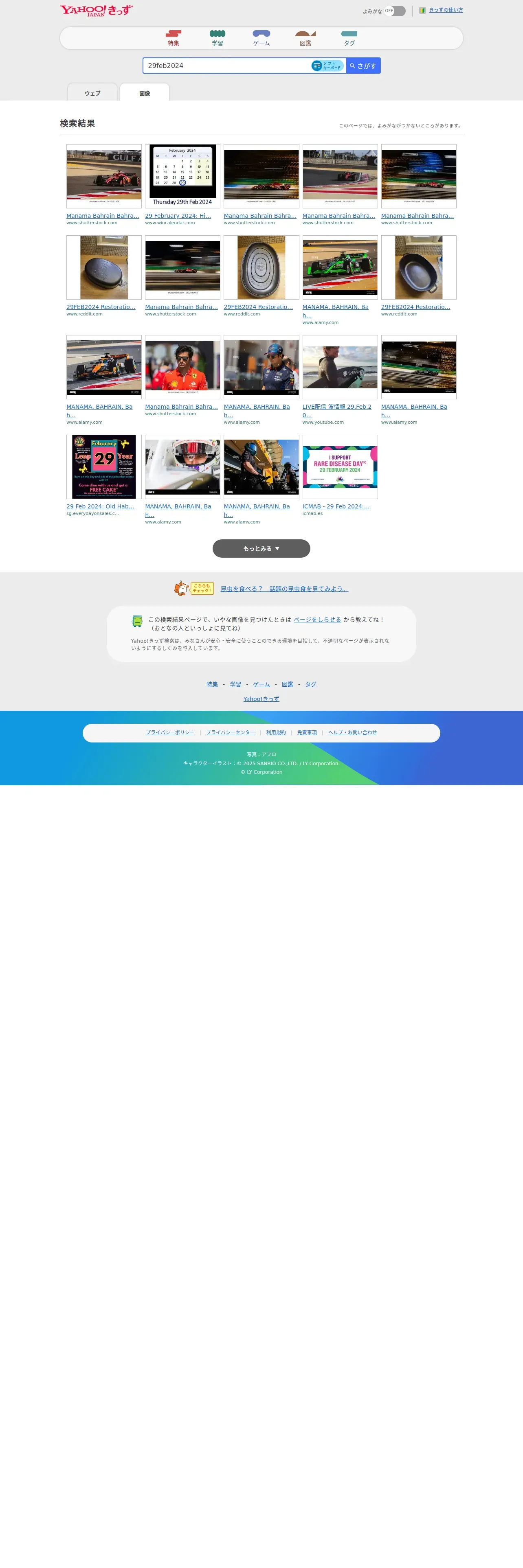Open ヘルプ・お問い合わせ link
This screenshot has height=1568, width=523.
tap(352, 732)
